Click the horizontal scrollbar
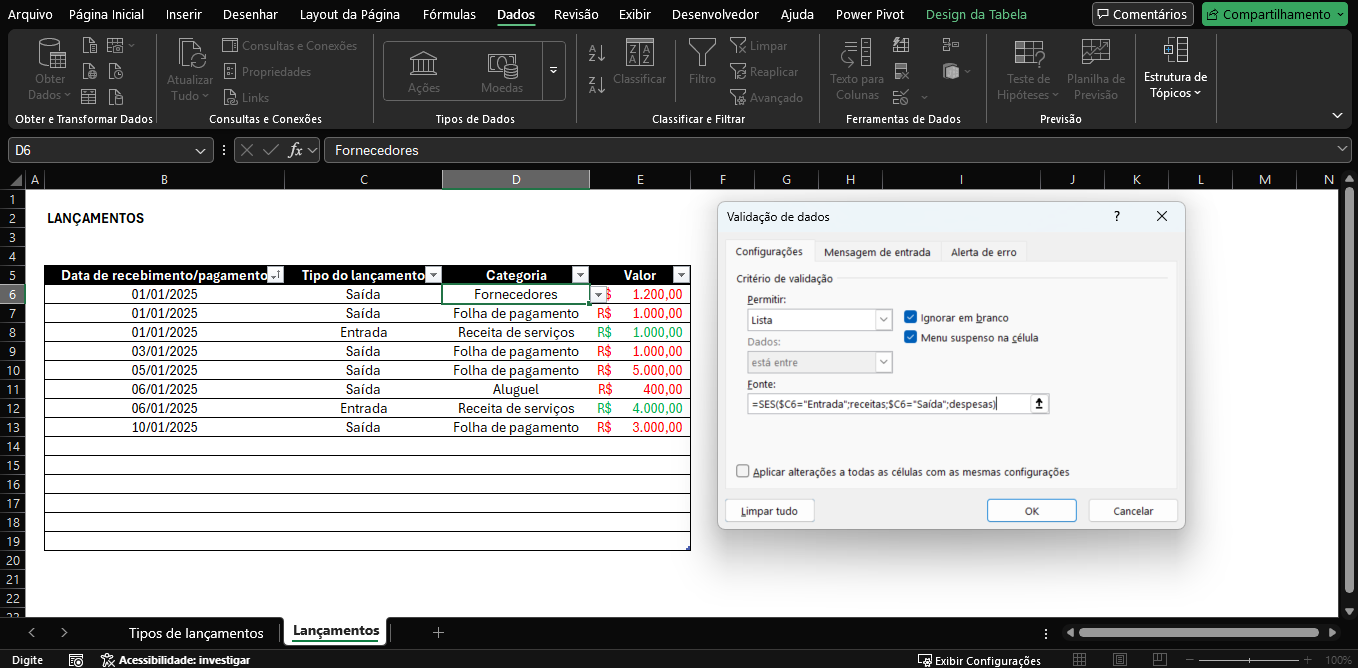 1198,633
